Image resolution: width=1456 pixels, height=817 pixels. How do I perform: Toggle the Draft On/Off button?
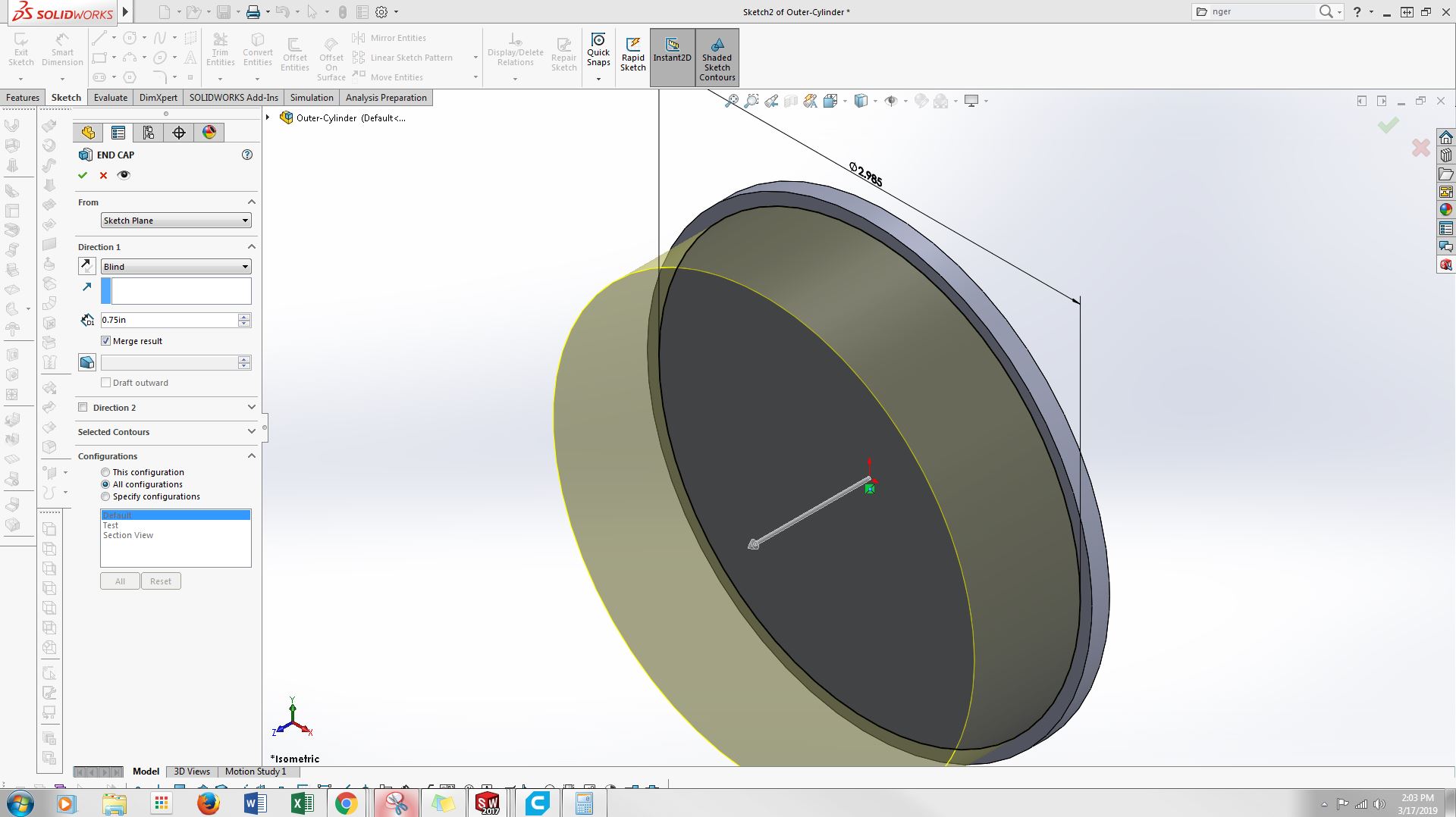pyautogui.click(x=87, y=362)
